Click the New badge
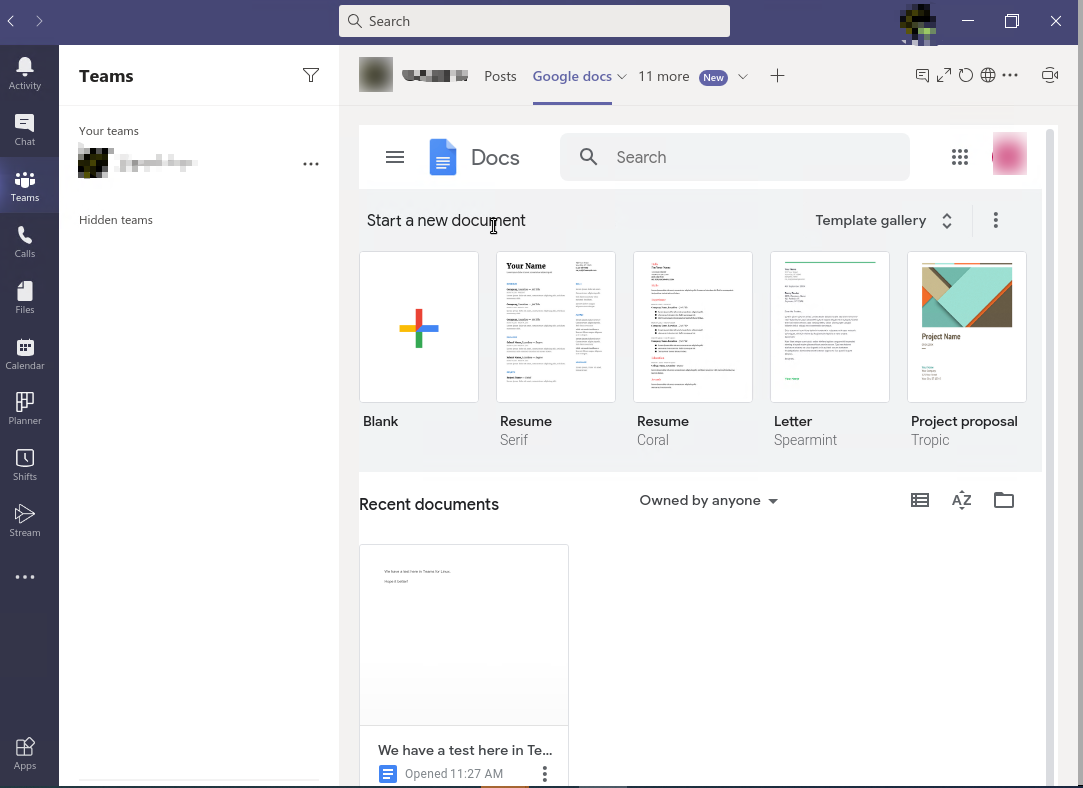 713,77
